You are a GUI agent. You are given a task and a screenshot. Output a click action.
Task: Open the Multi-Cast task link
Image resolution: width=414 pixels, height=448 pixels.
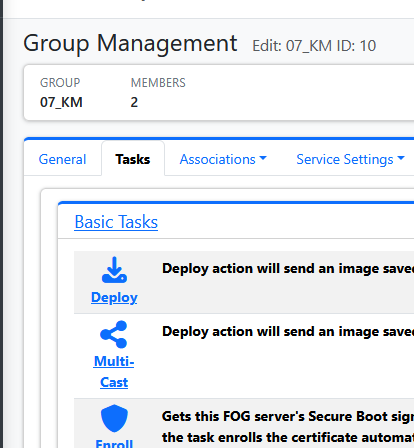point(114,371)
